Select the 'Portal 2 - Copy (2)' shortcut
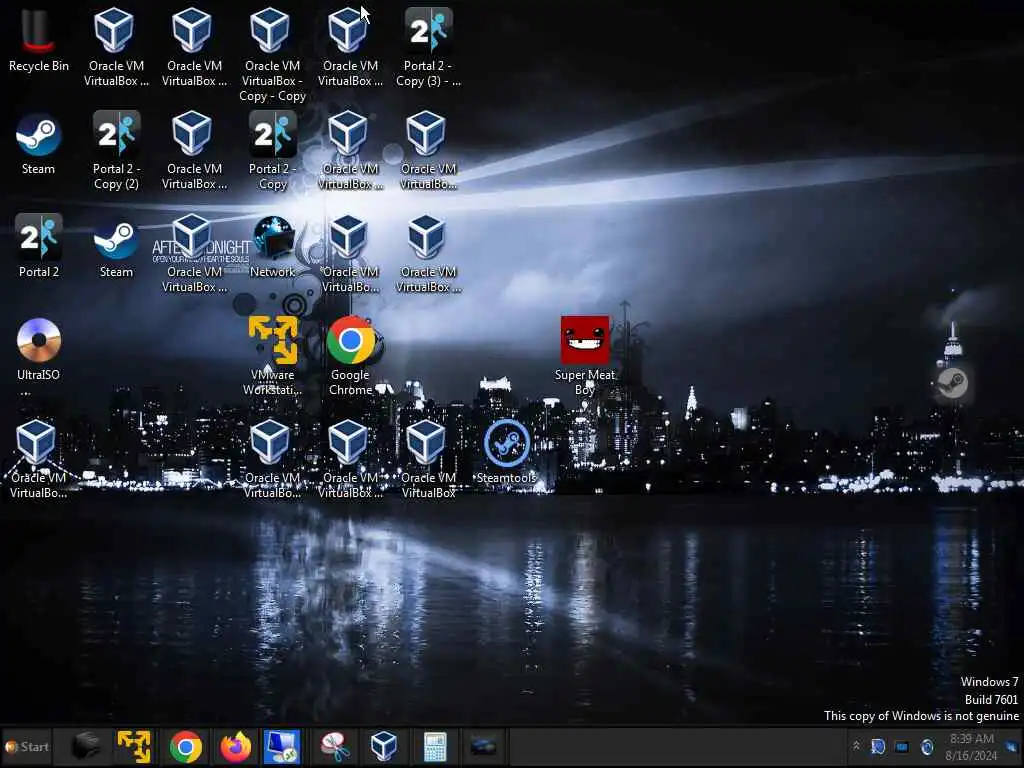Screen dimensions: 1024x768 point(116,150)
